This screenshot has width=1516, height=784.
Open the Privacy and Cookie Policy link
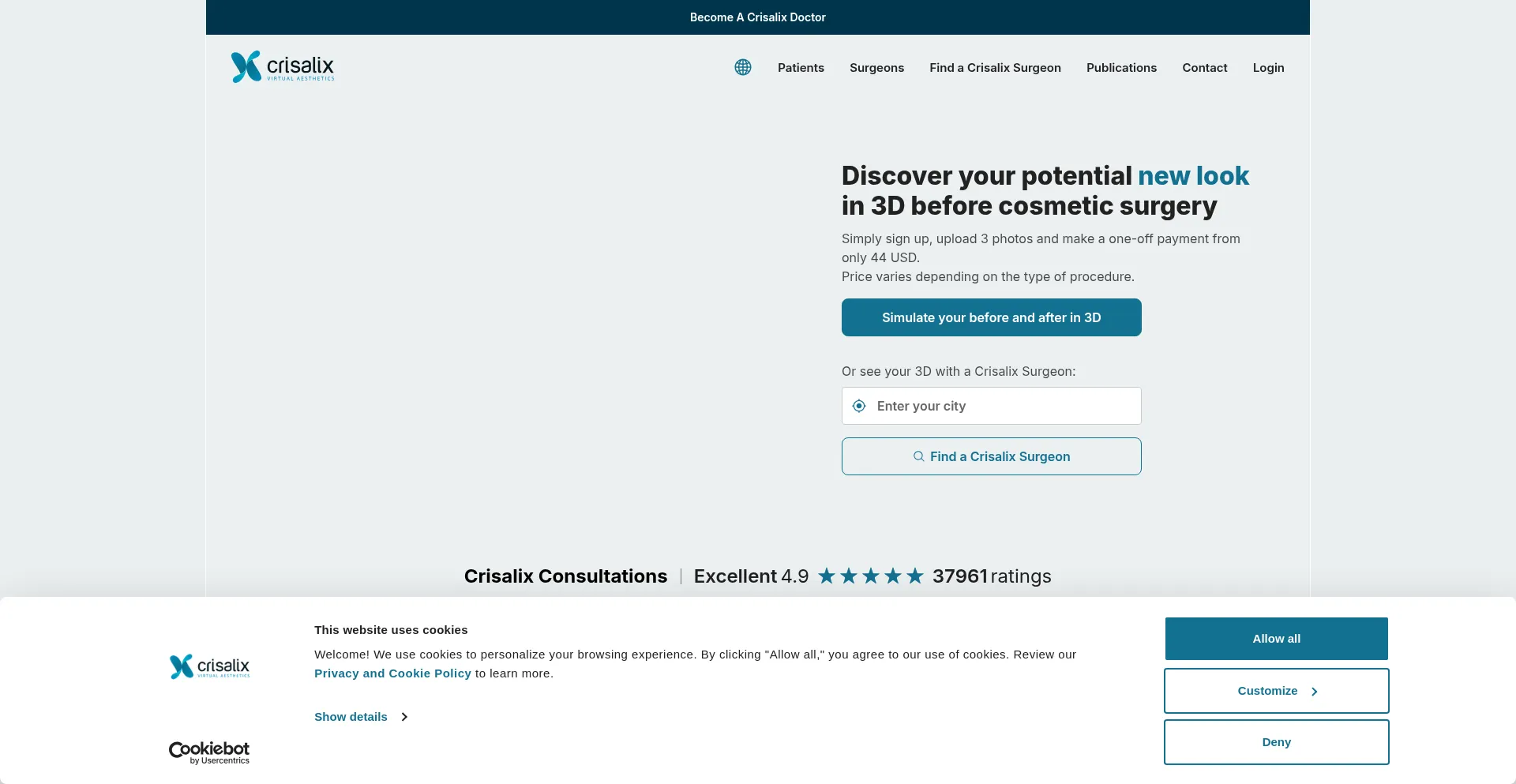[392, 673]
